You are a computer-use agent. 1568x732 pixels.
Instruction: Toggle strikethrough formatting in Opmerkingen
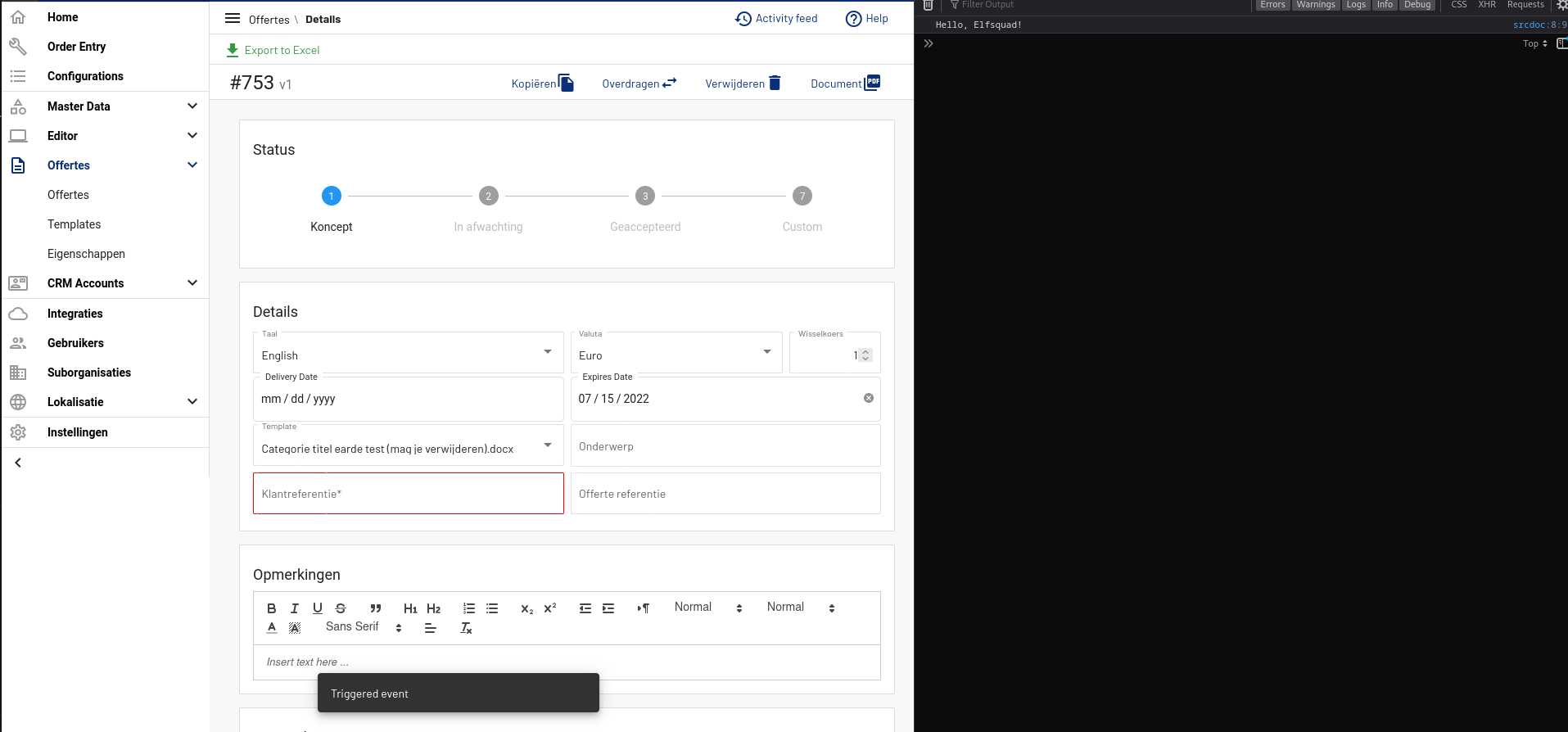(x=341, y=608)
